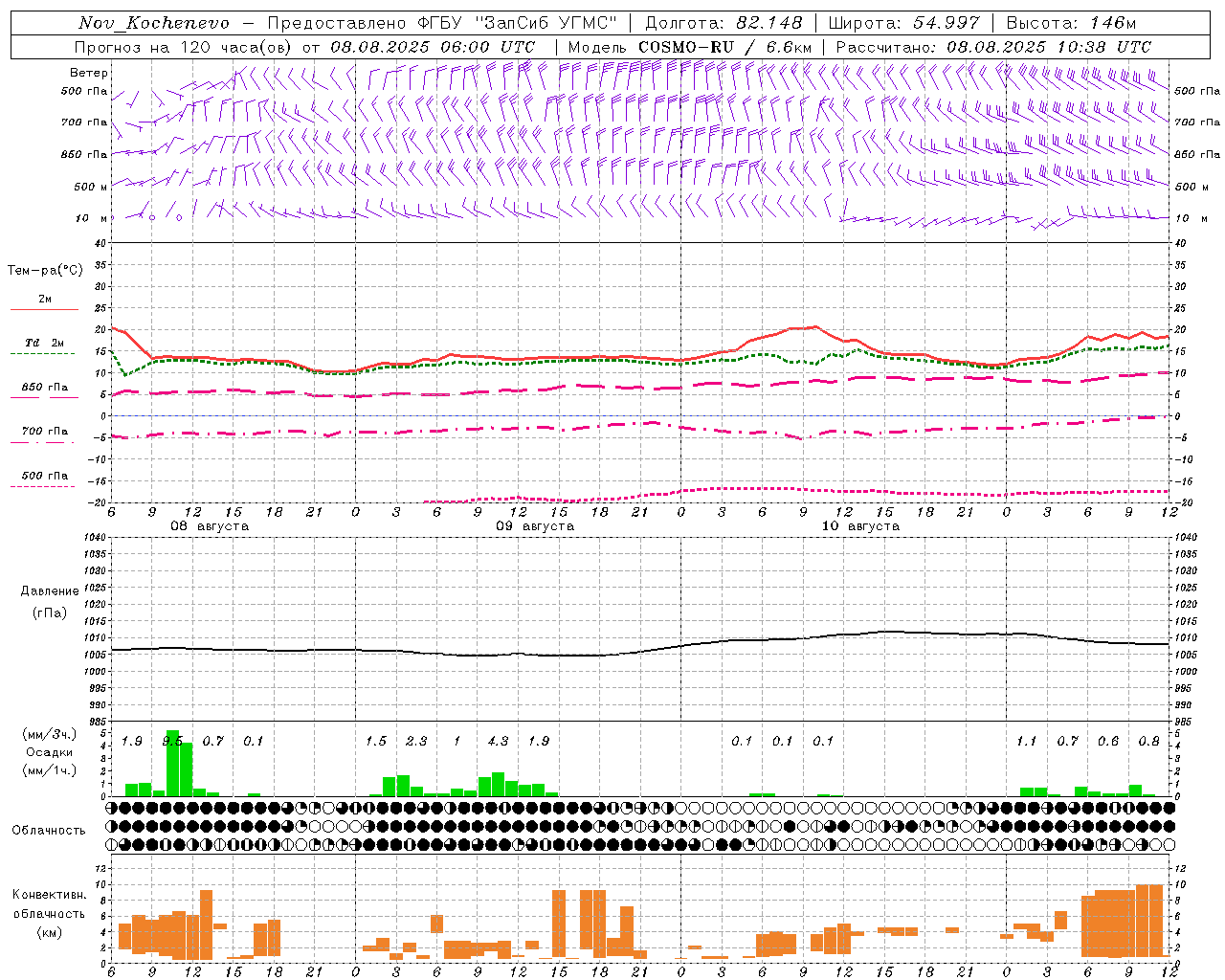Image resolution: width=1225 pixels, height=980 pixels.
Task: Select the 'Давление' pressure panel label
Action: pos(50,591)
